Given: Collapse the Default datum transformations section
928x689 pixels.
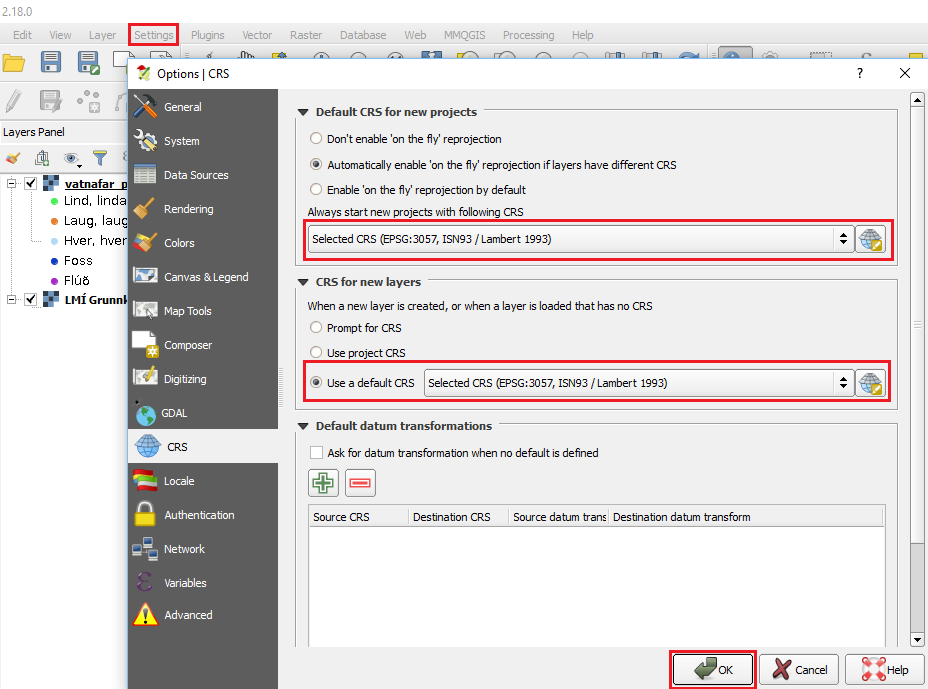Looking at the screenshot, I should coord(303,426).
